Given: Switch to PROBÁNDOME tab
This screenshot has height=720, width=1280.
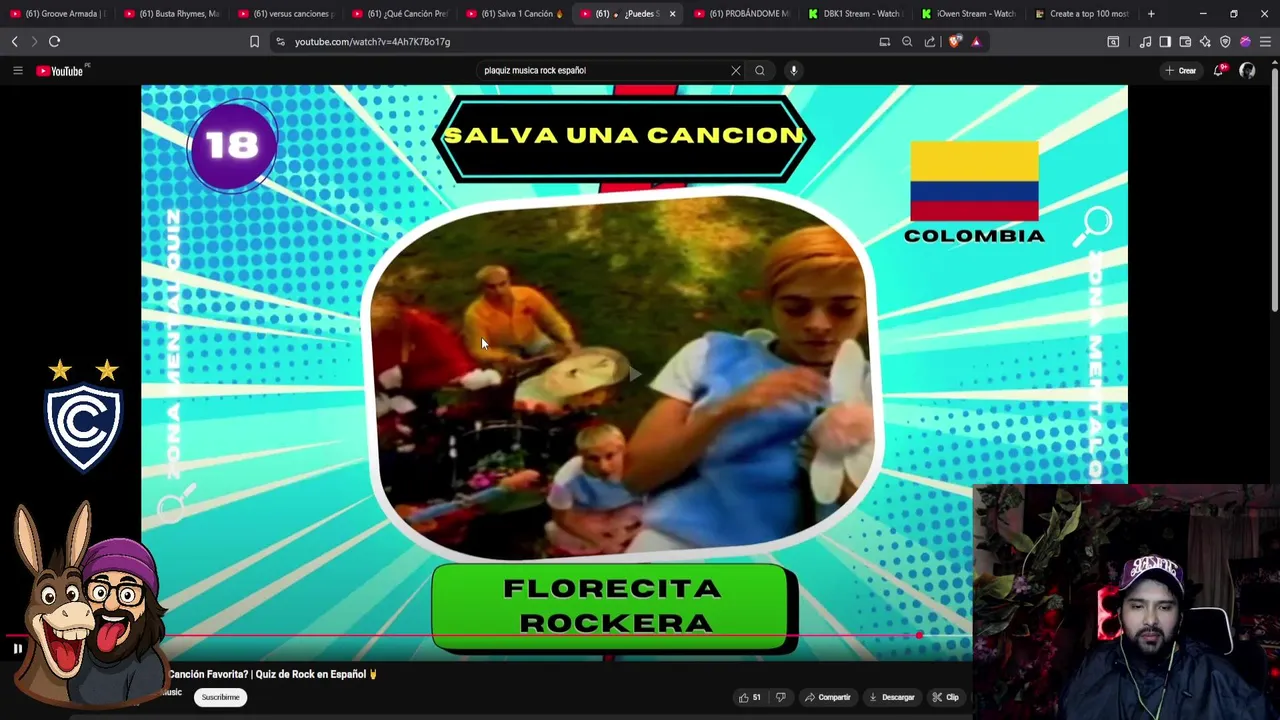Looking at the screenshot, I should click(x=742, y=14).
